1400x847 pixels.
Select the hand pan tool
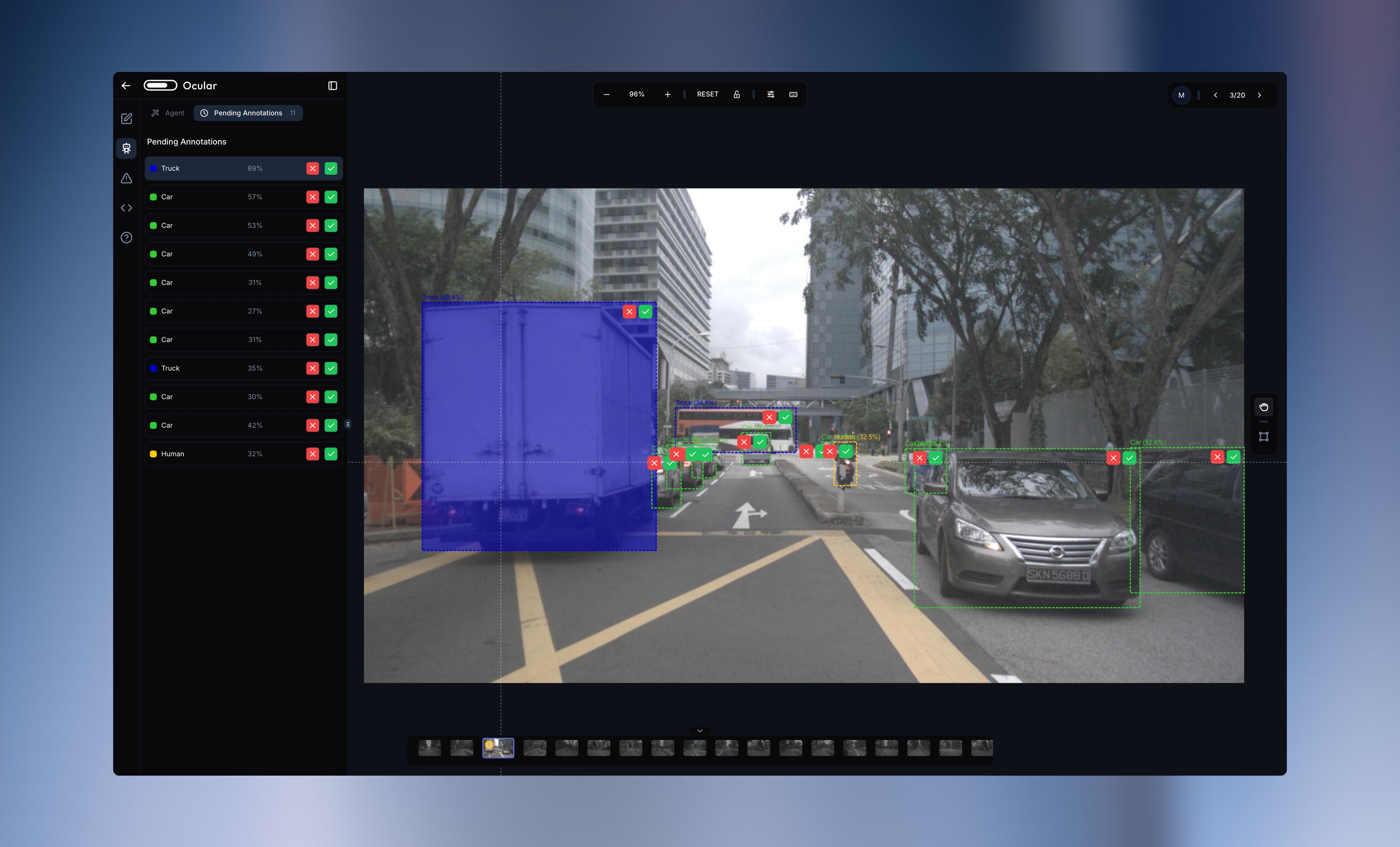1264,407
